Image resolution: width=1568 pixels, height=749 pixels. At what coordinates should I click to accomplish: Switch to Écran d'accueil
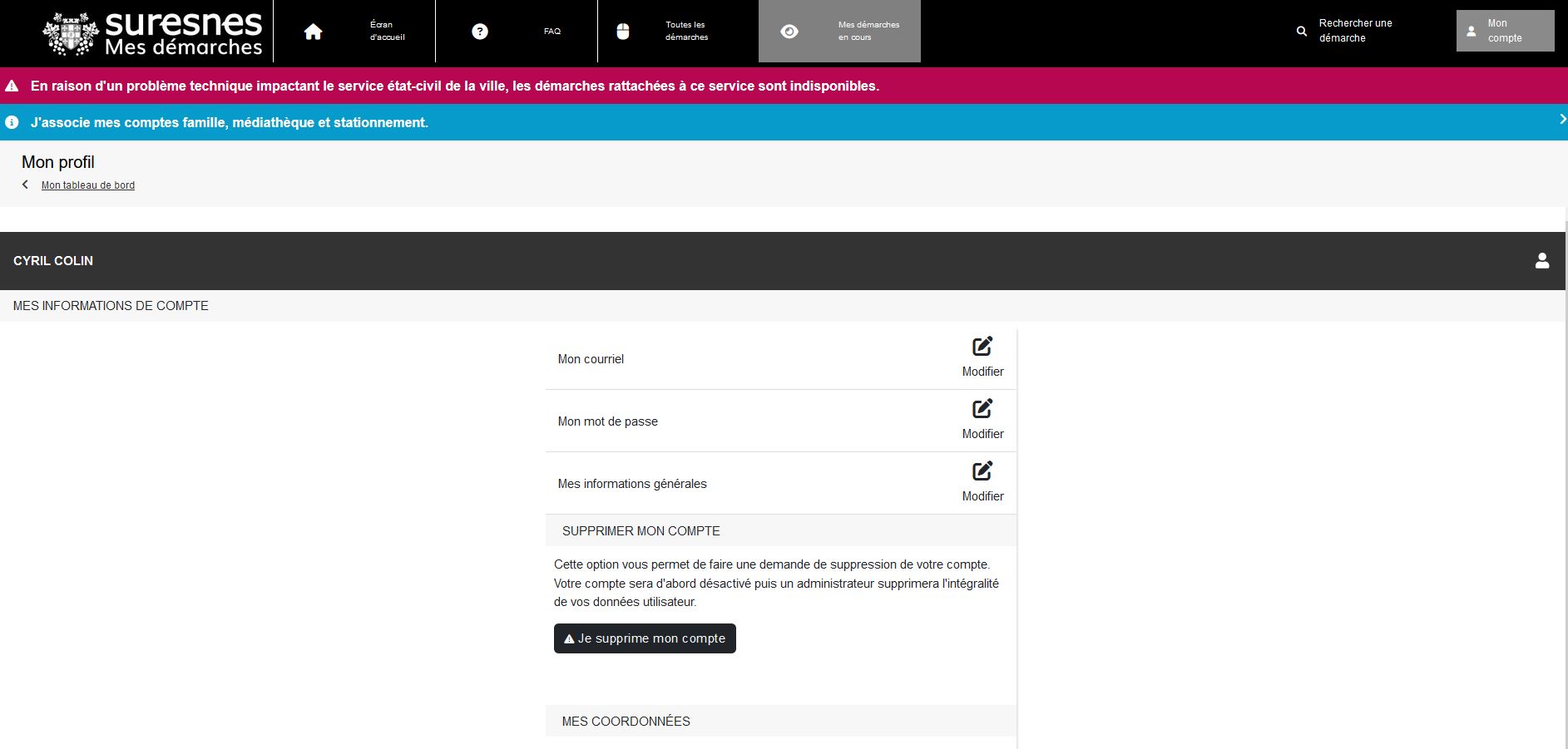click(387, 31)
